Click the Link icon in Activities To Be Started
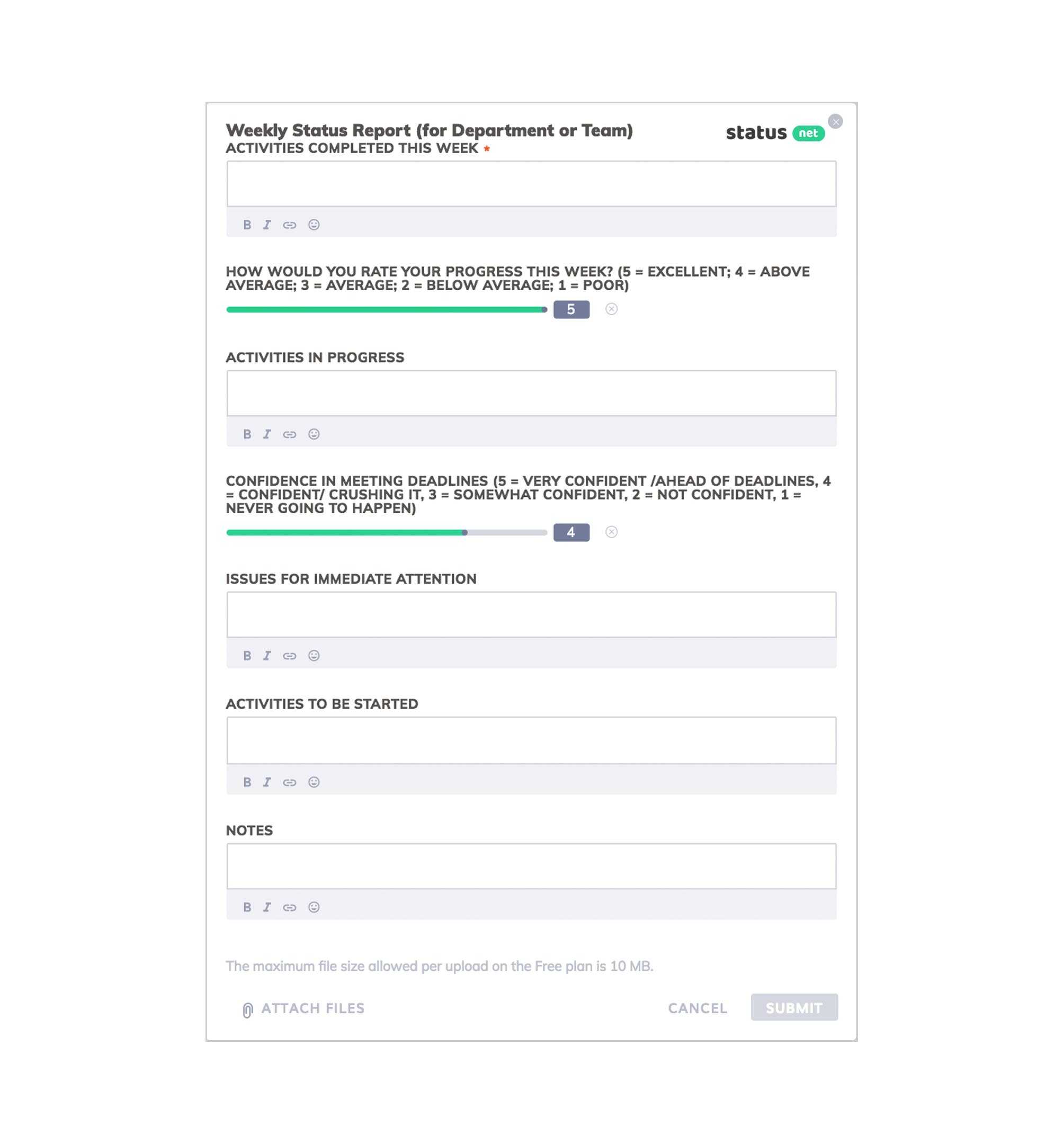Image resolution: width=1064 pixels, height=1144 pixels. point(289,781)
